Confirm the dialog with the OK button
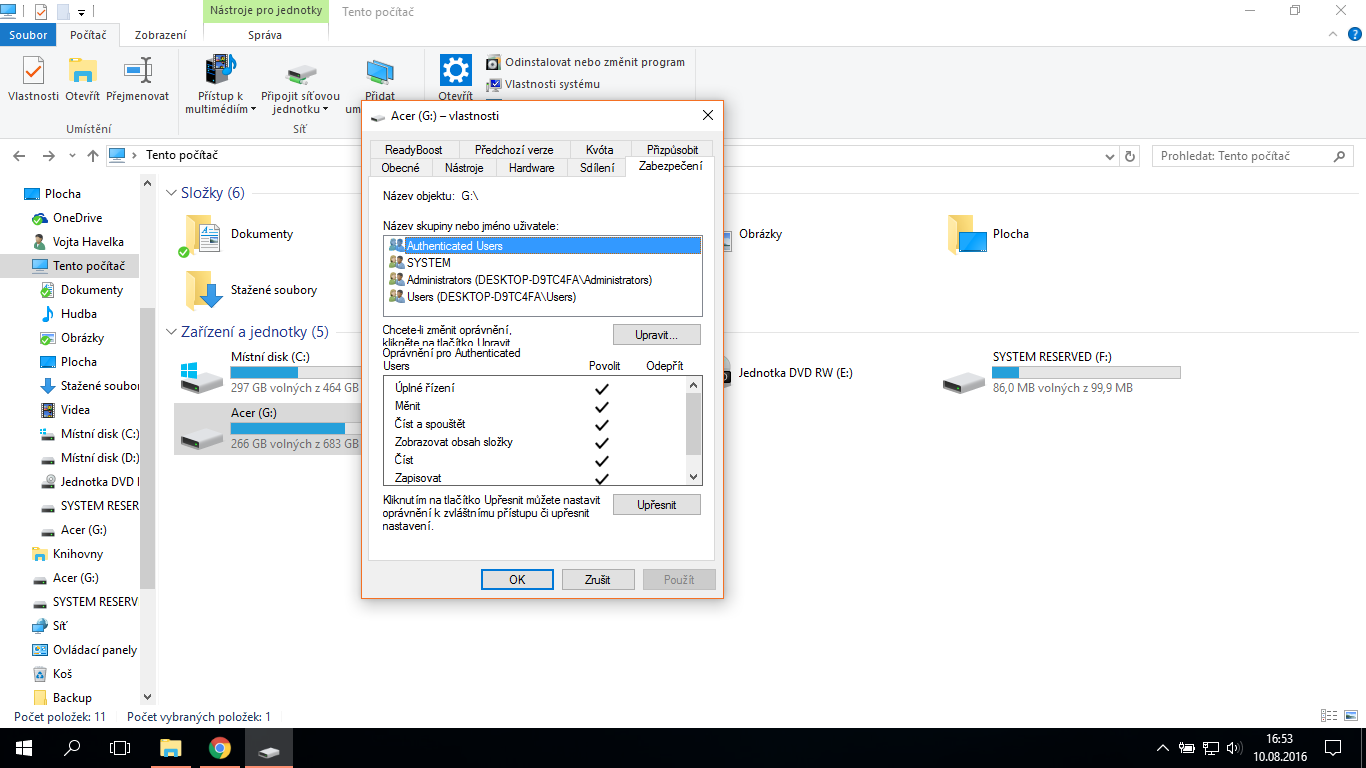1366x768 pixels. [x=517, y=580]
